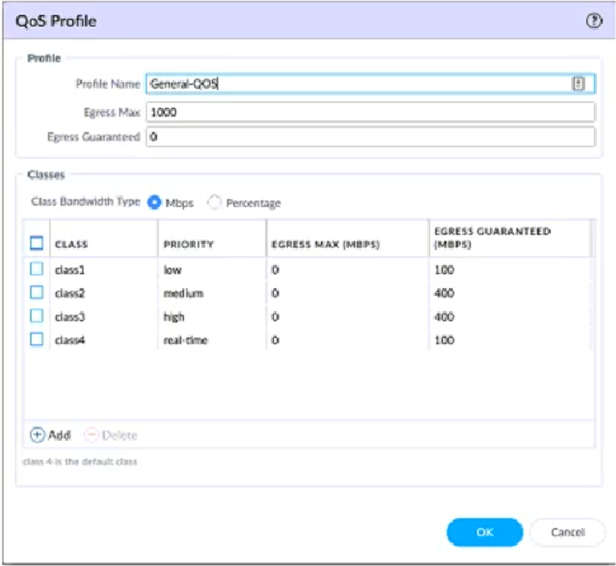Image resolution: width=616 pixels, height=566 pixels.
Task: Click the Delete minus icon
Action: (x=90, y=435)
